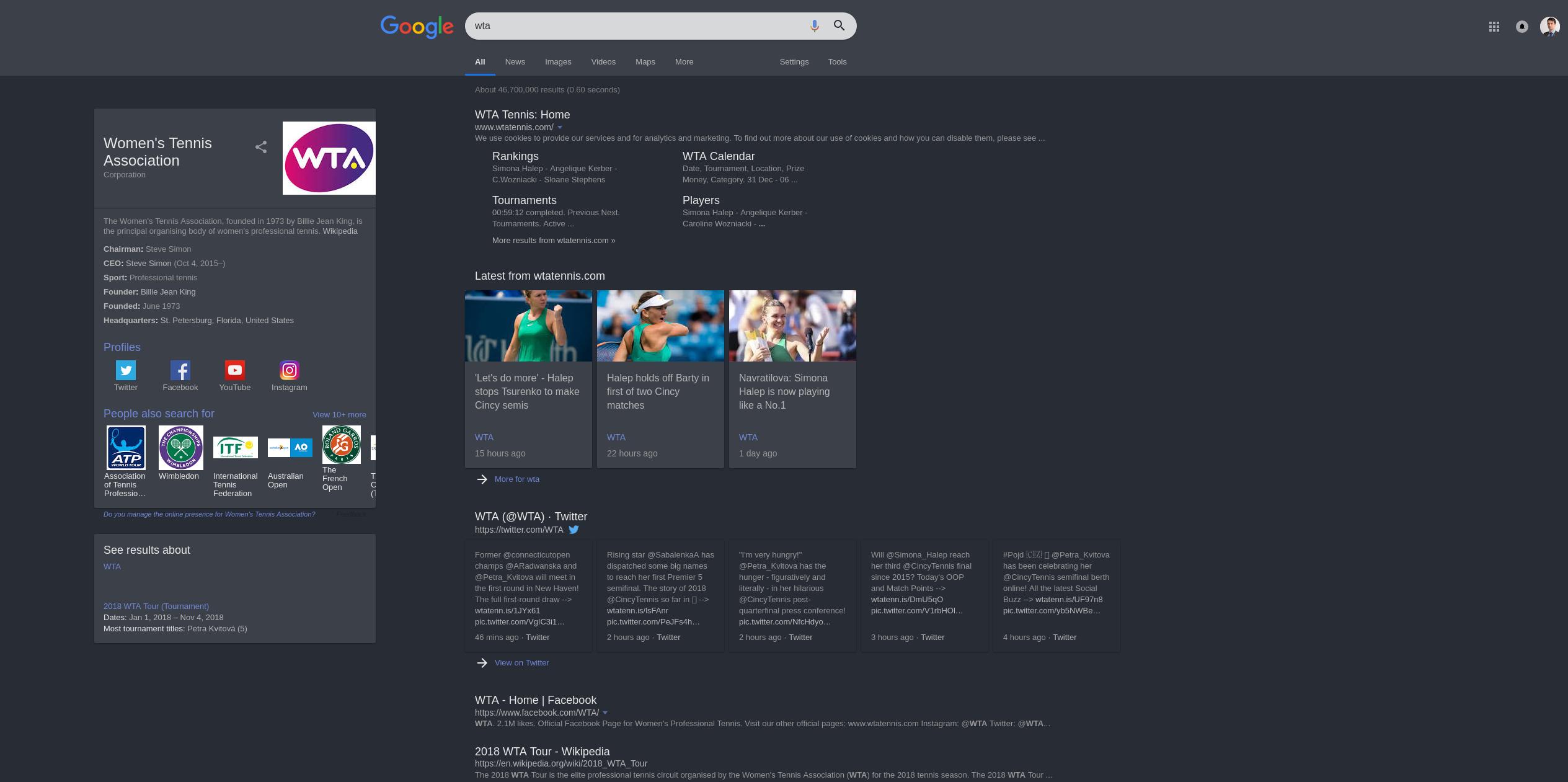Open WTA (@WTA) · Twitter result
The image size is (1568, 782).
coord(531,517)
